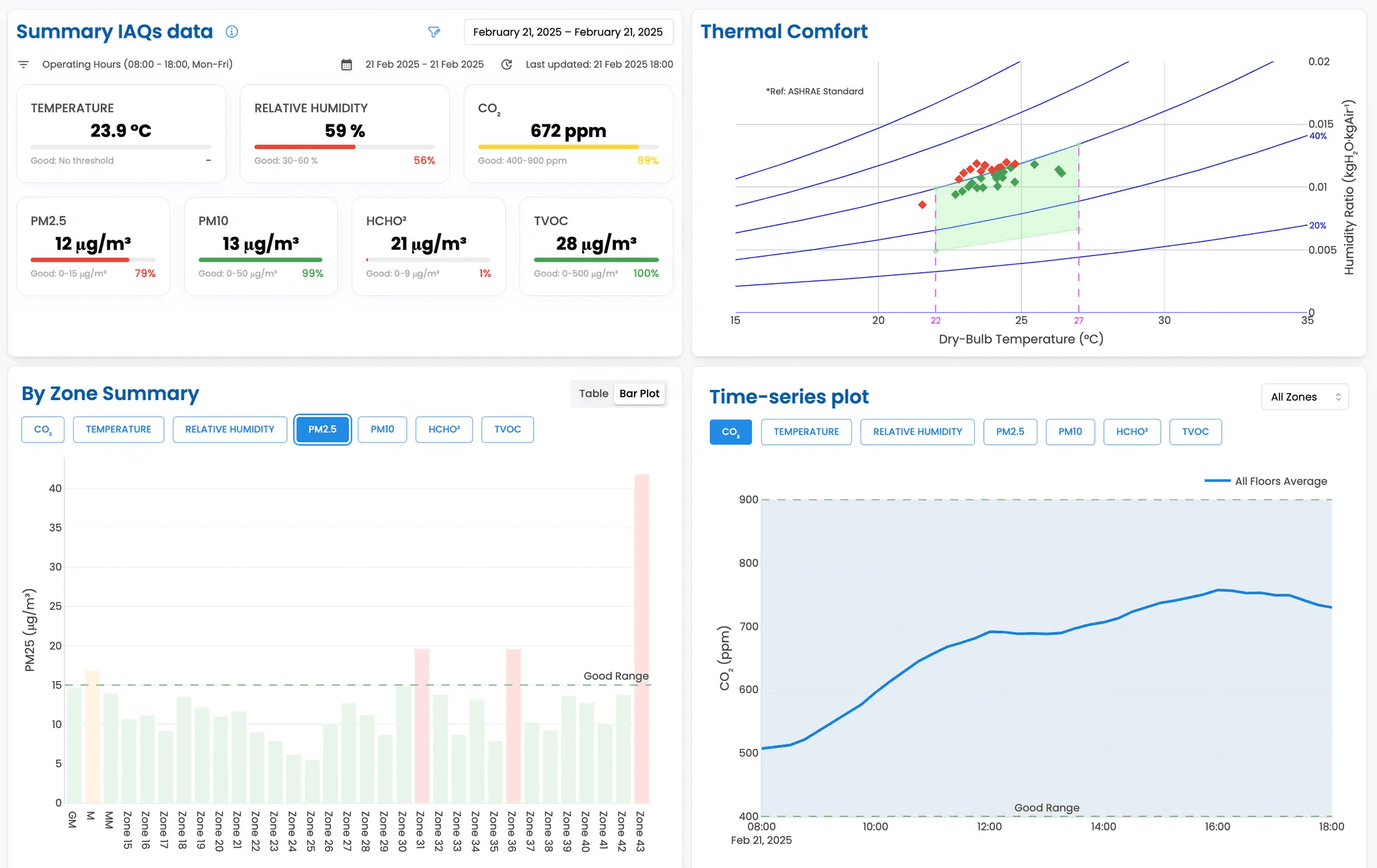Open the filter funnel icon
The height and width of the screenshot is (868, 1377).
[x=434, y=32]
